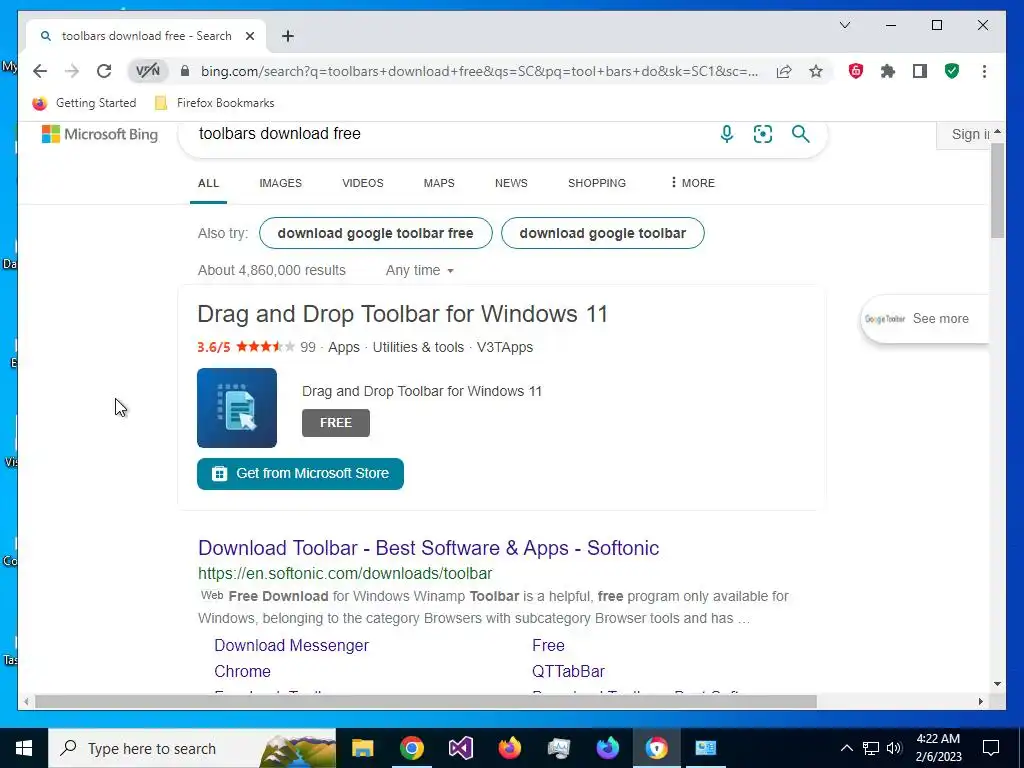Viewport: 1024px width, 768px height.
Task: Open the 'QTTabBar' sublink
Action: [x=568, y=671]
